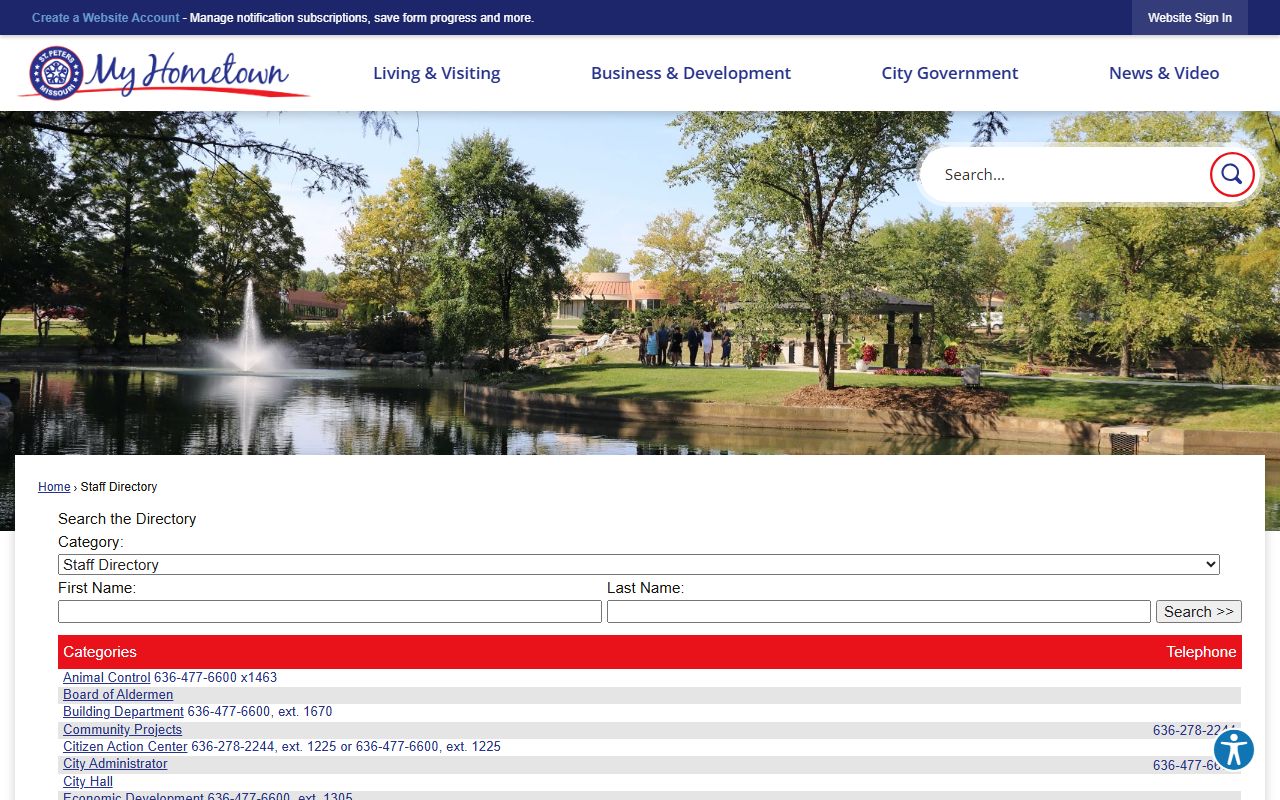Open the Board of Aldermen link
Screen dimensions: 1280x800
[x=118, y=694]
